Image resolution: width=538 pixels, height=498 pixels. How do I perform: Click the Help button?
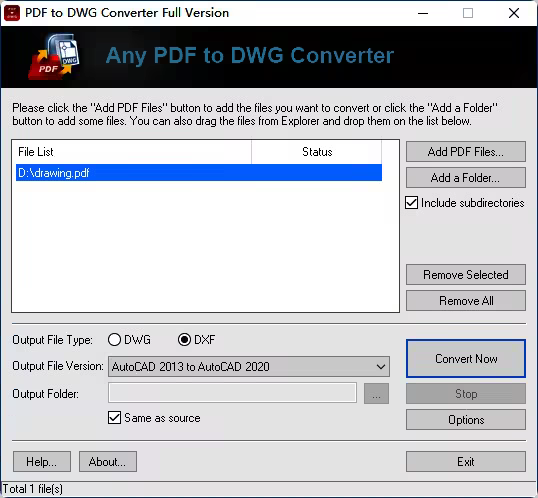click(x=42, y=462)
